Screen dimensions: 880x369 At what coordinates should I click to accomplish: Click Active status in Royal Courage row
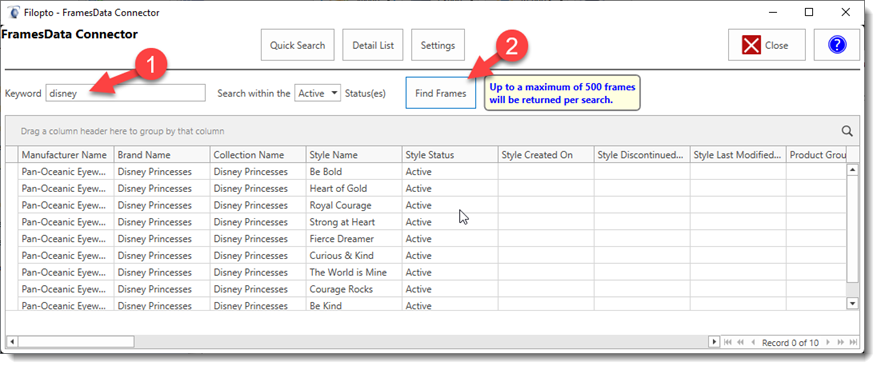(450, 205)
